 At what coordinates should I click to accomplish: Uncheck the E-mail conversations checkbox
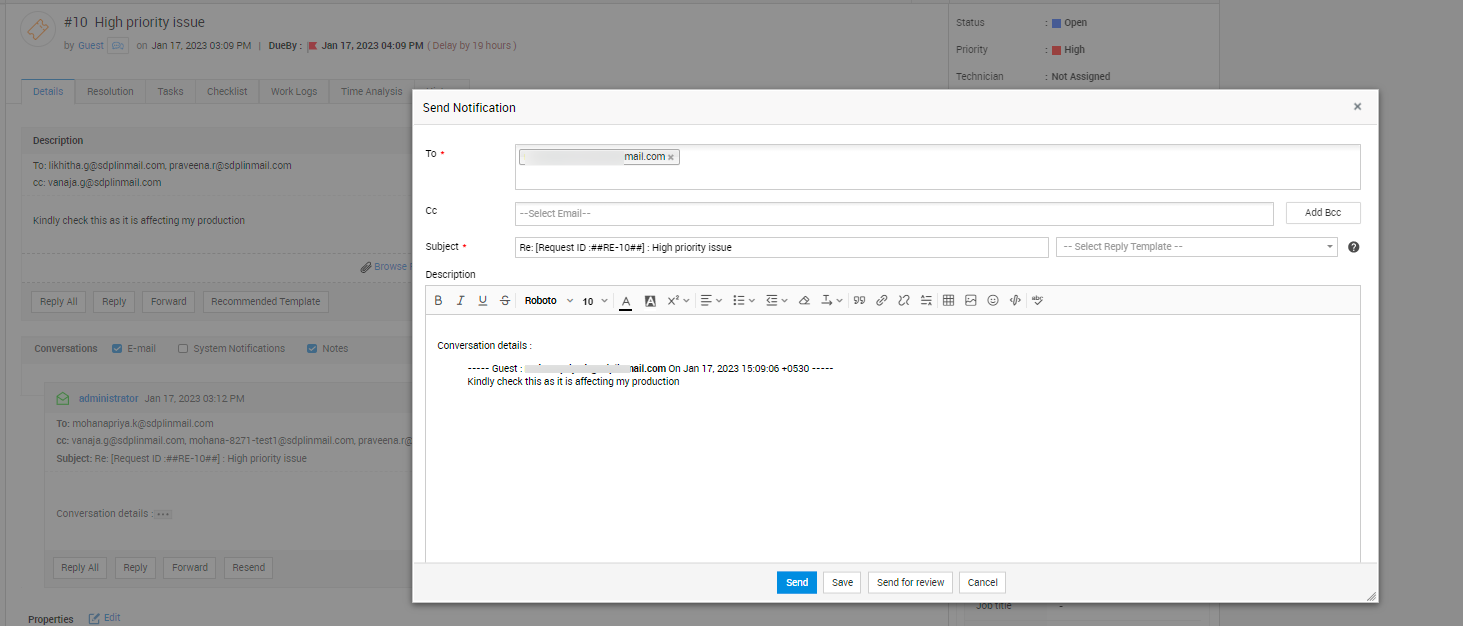117,349
